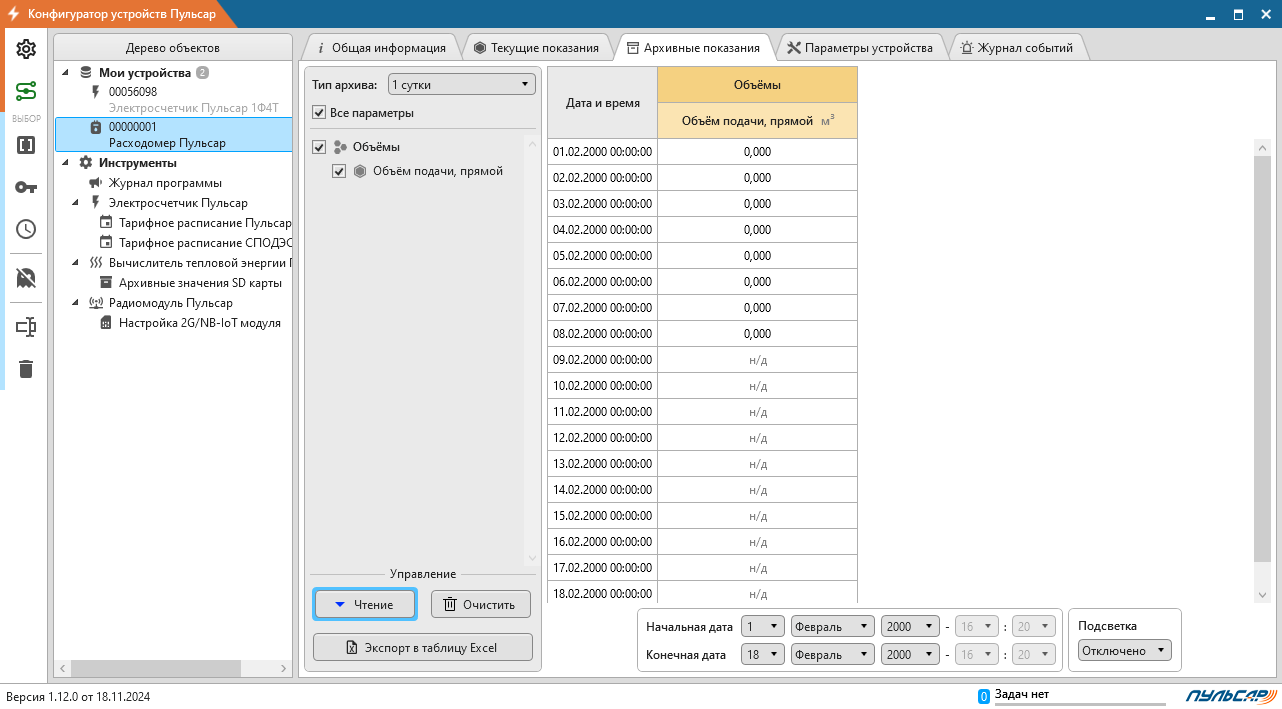Open the Тип архива dropdown
1282x709 pixels.
tap(462, 85)
